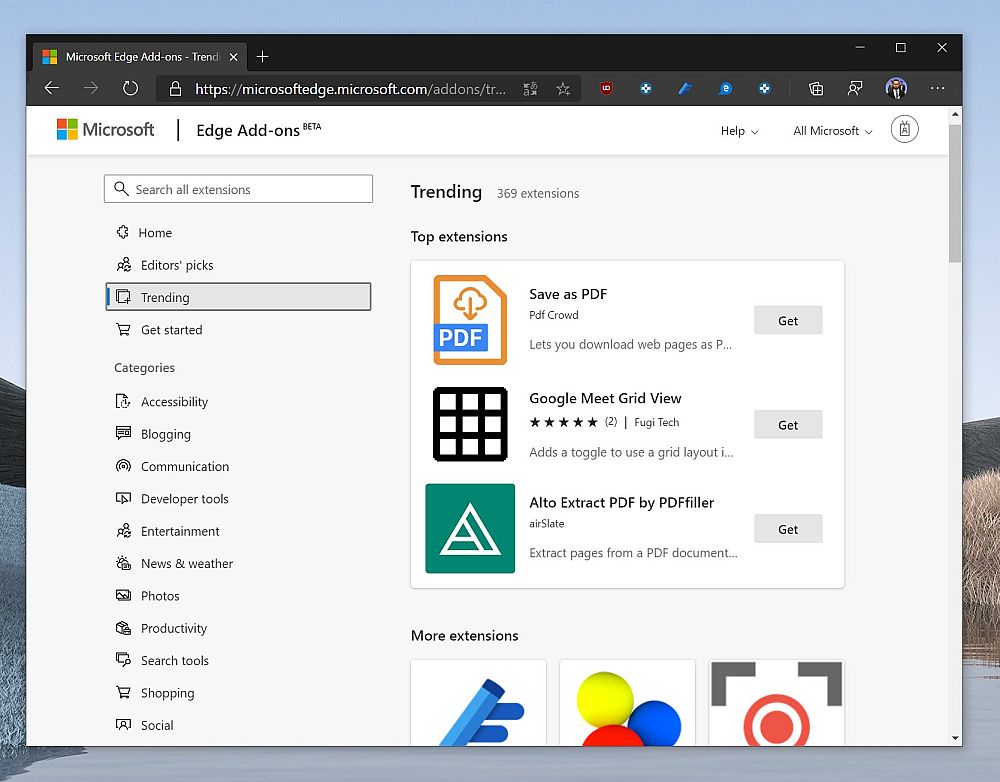Expand the All Microsoft dropdown
The image size is (1000, 782).
[x=832, y=131]
